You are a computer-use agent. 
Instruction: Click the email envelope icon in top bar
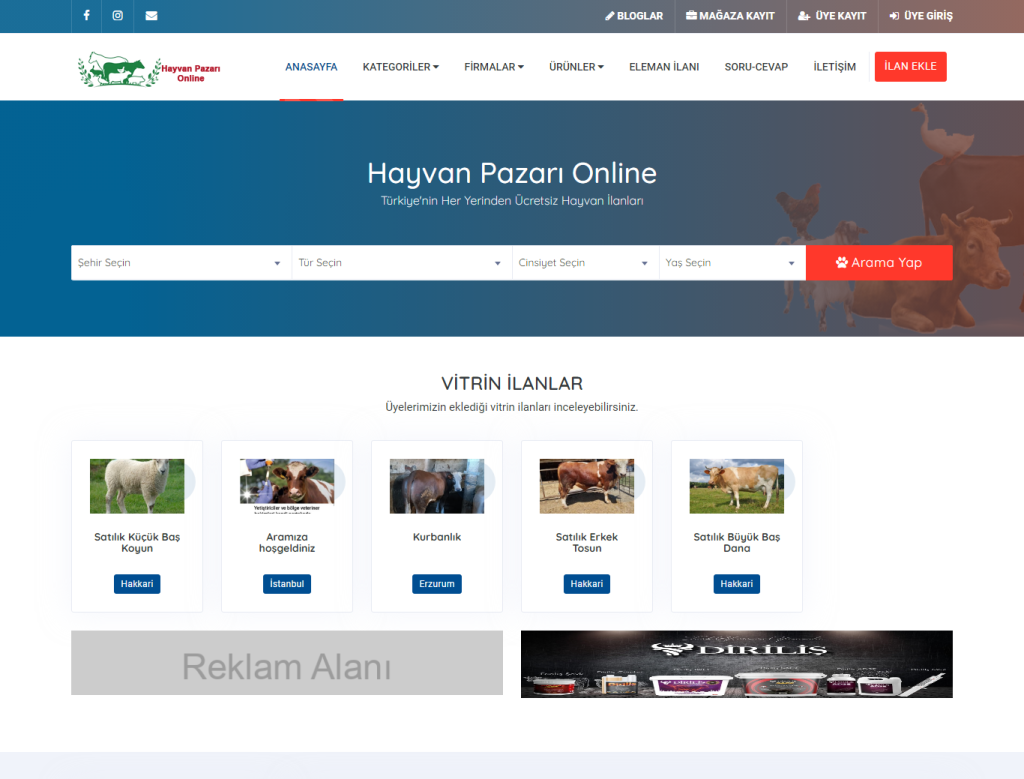151,16
